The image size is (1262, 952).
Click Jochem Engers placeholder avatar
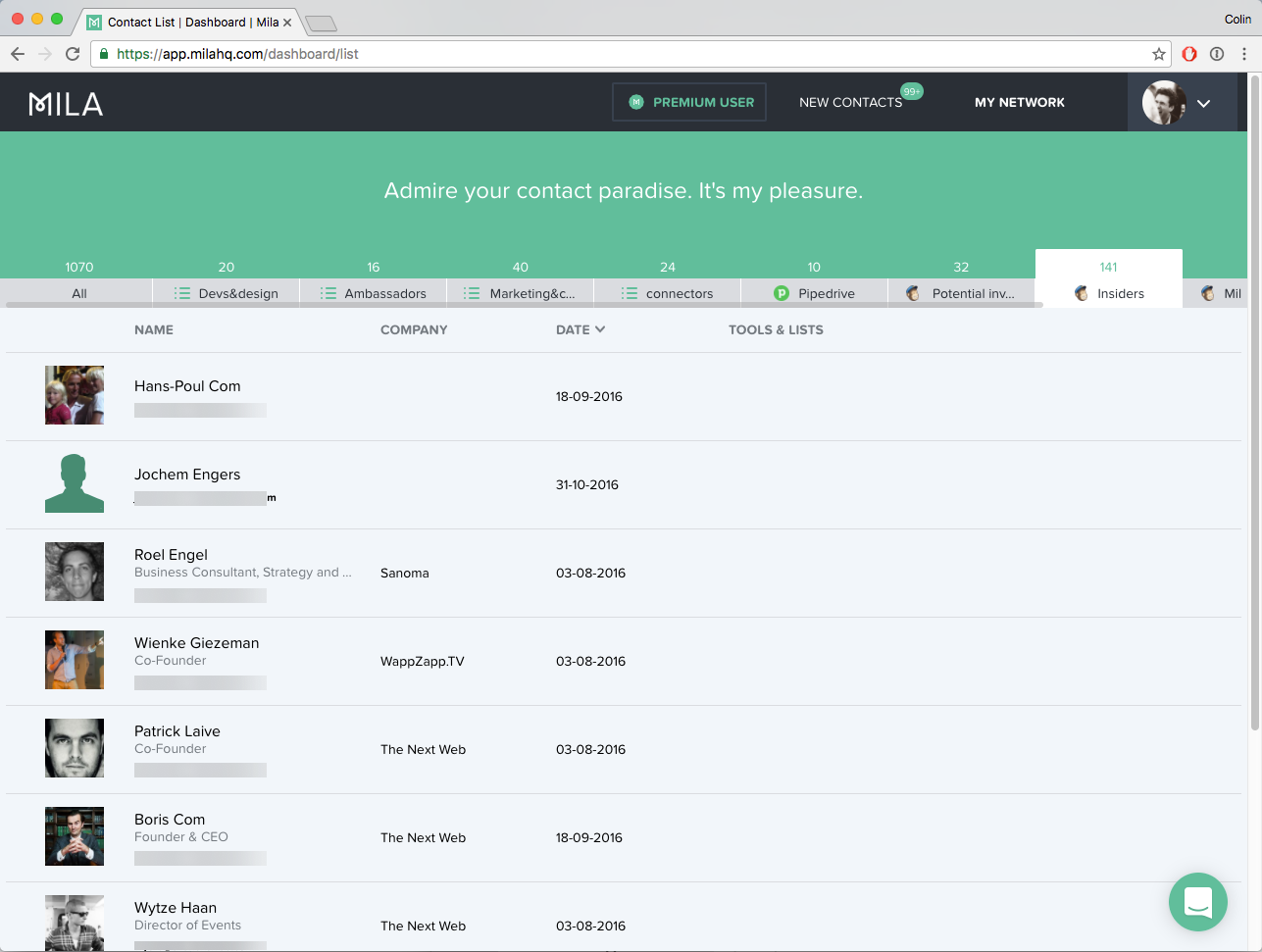coord(75,483)
